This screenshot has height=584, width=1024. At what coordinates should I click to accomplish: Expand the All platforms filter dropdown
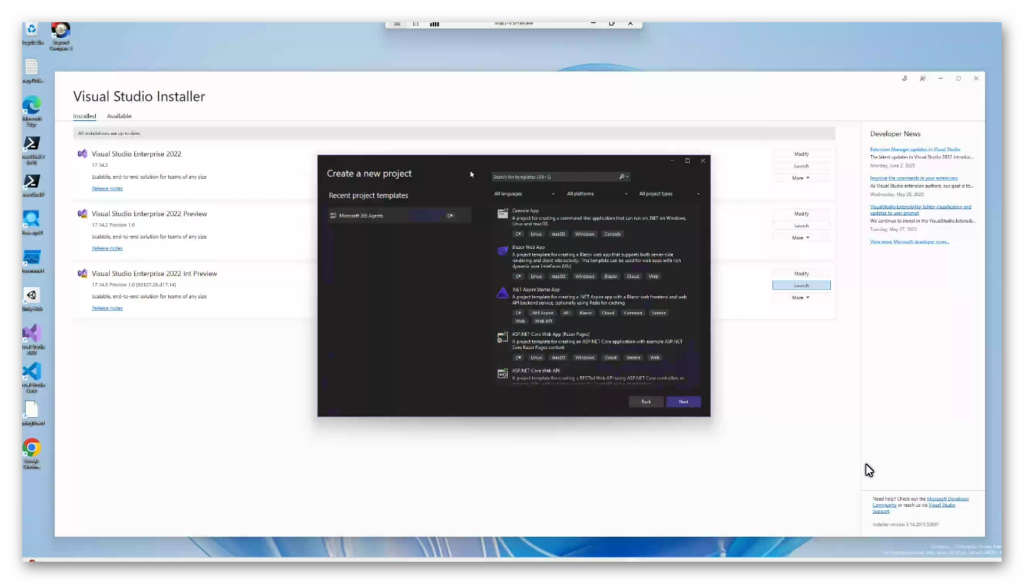(597, 194)
